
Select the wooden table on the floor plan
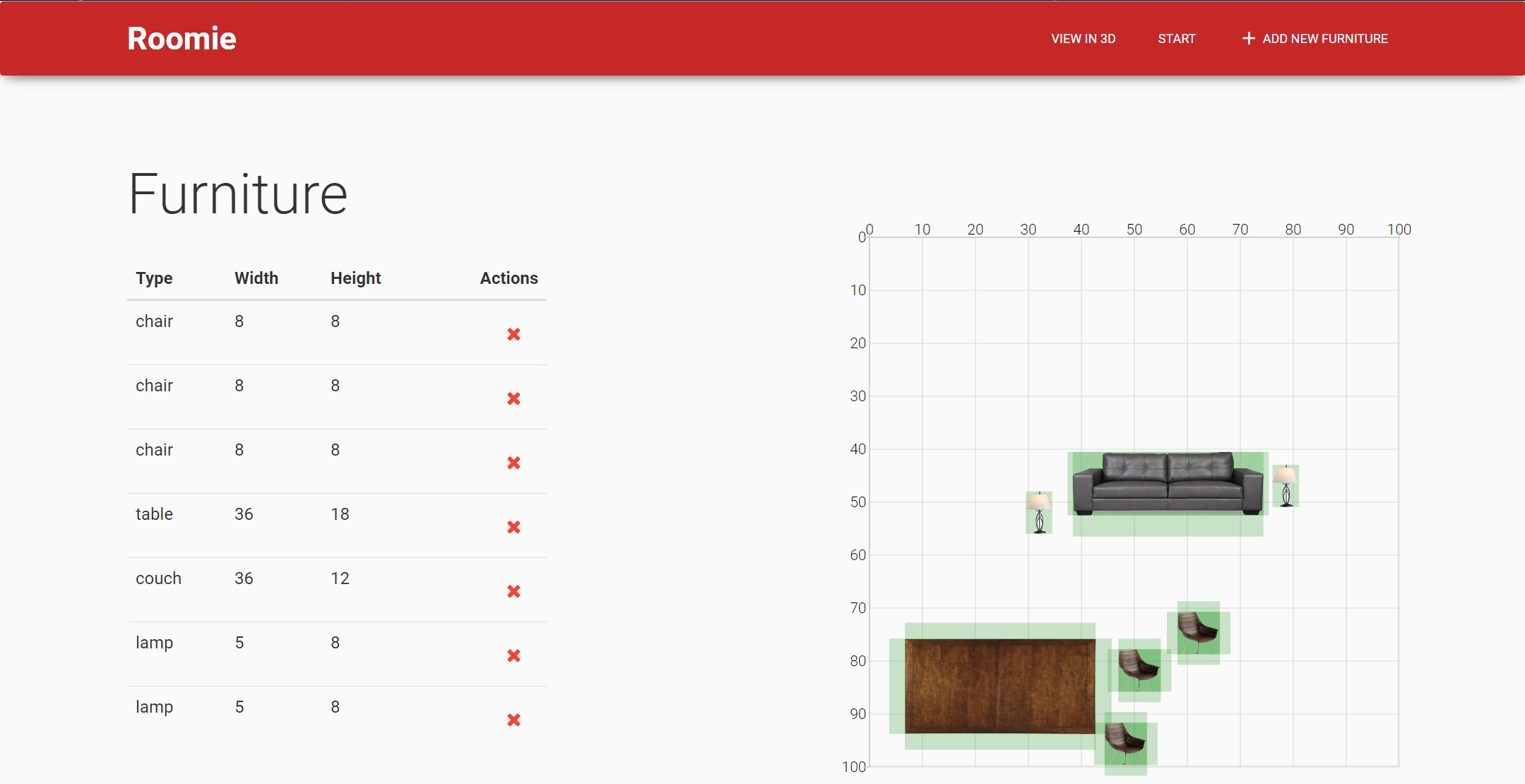pos(999,686)
